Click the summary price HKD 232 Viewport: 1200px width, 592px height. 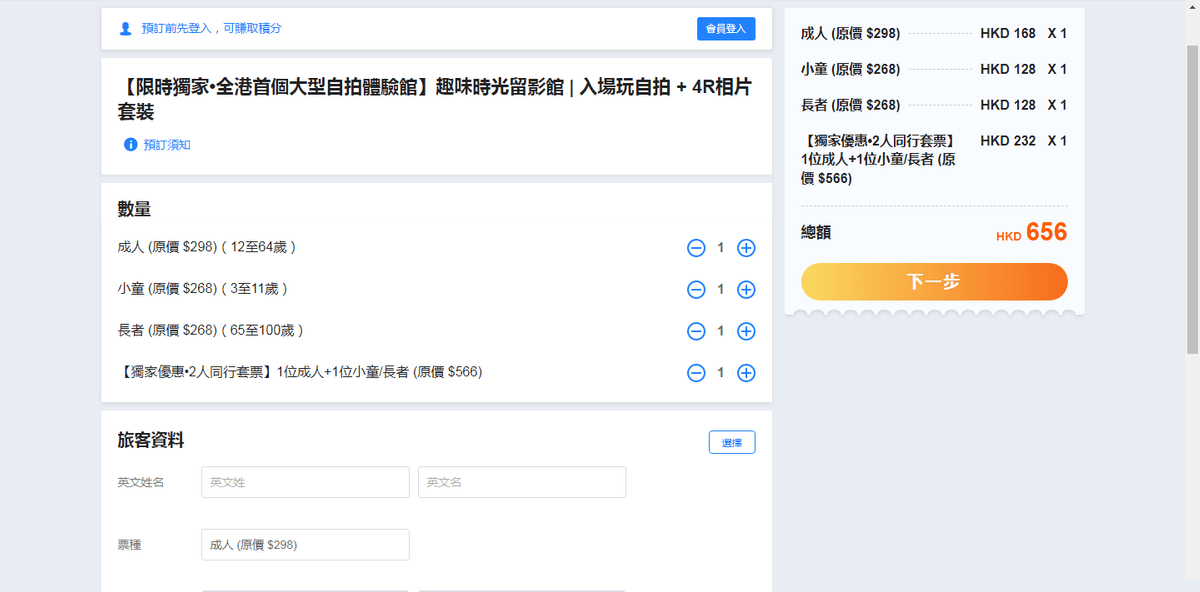tap(1008, 141)
